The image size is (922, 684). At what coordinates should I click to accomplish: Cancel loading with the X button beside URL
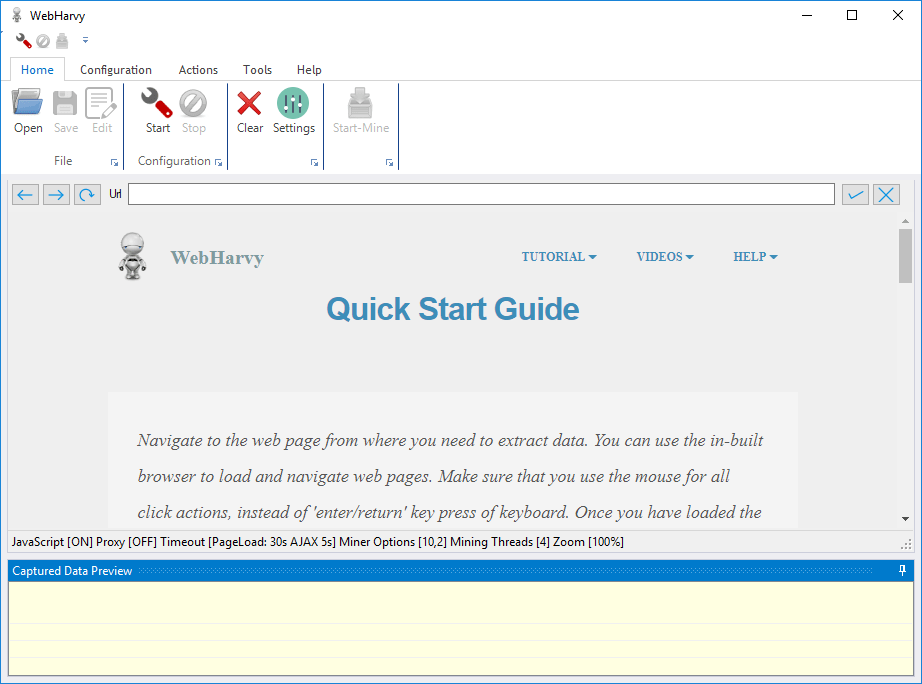point(886,195)
